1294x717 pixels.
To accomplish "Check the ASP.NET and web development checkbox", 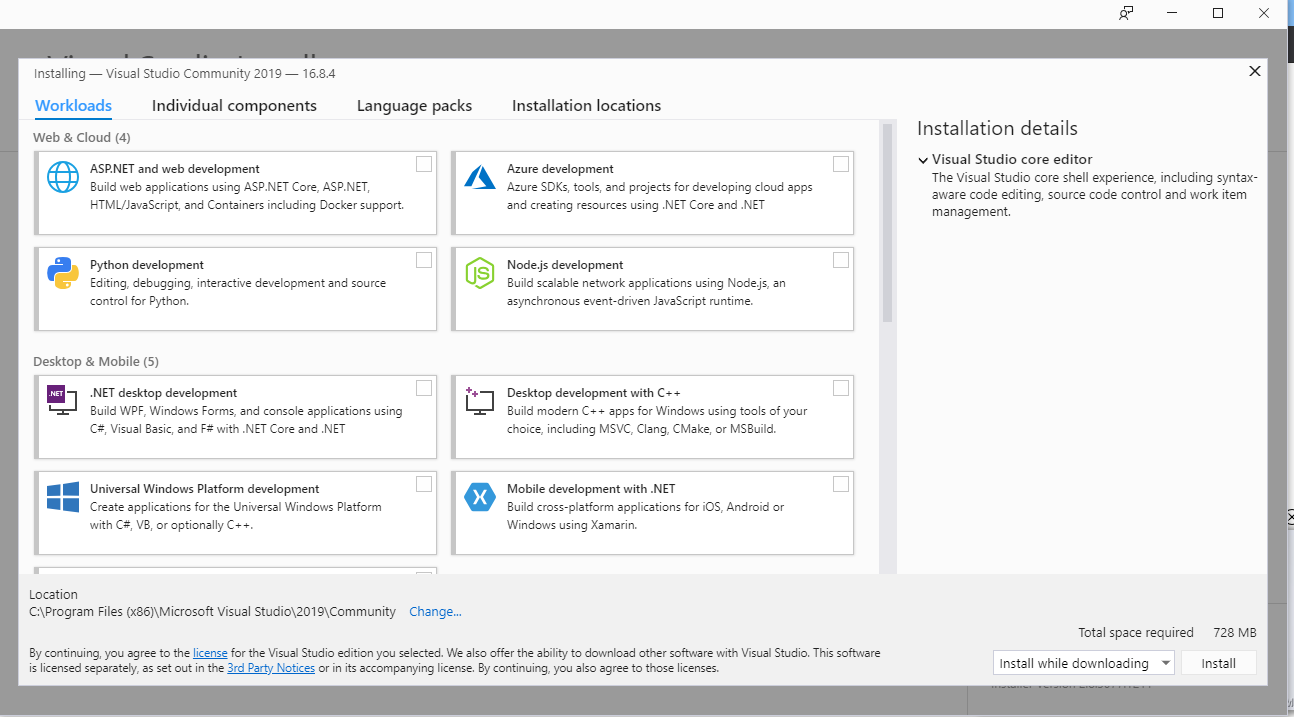I will coord(424,164).
